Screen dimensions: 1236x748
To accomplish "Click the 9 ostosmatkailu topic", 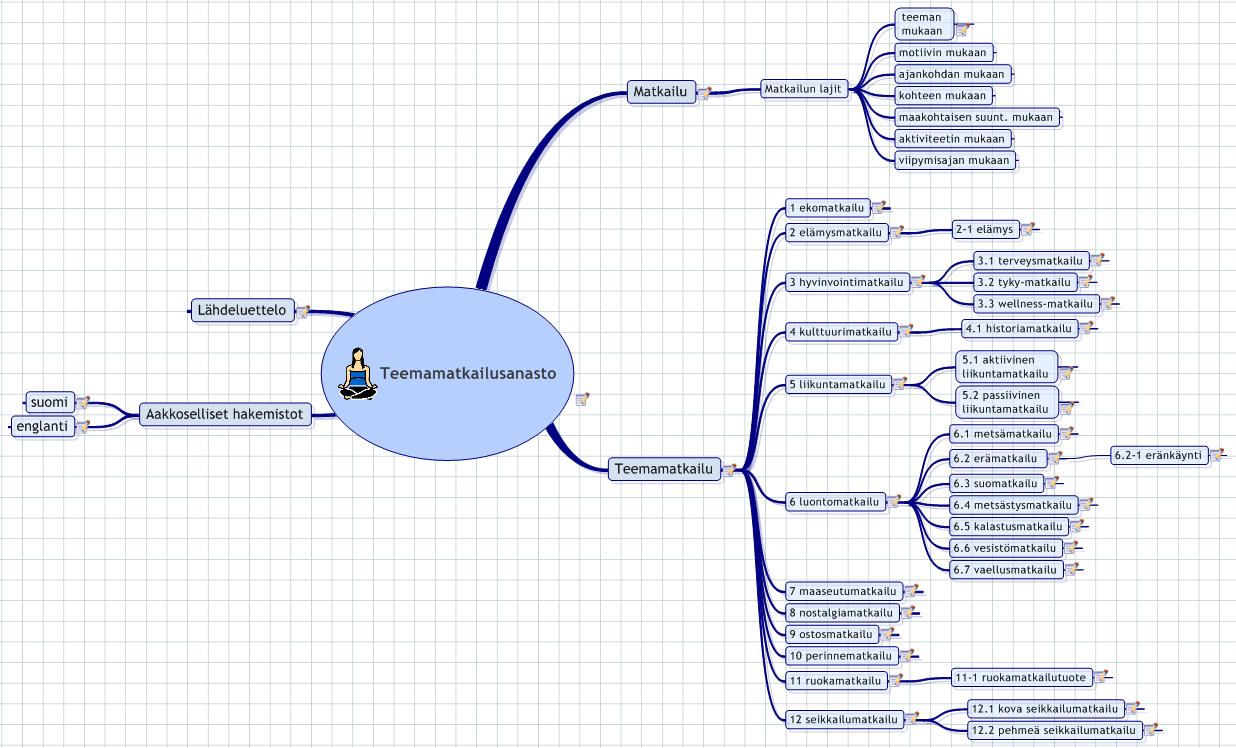I will point(831,634).
